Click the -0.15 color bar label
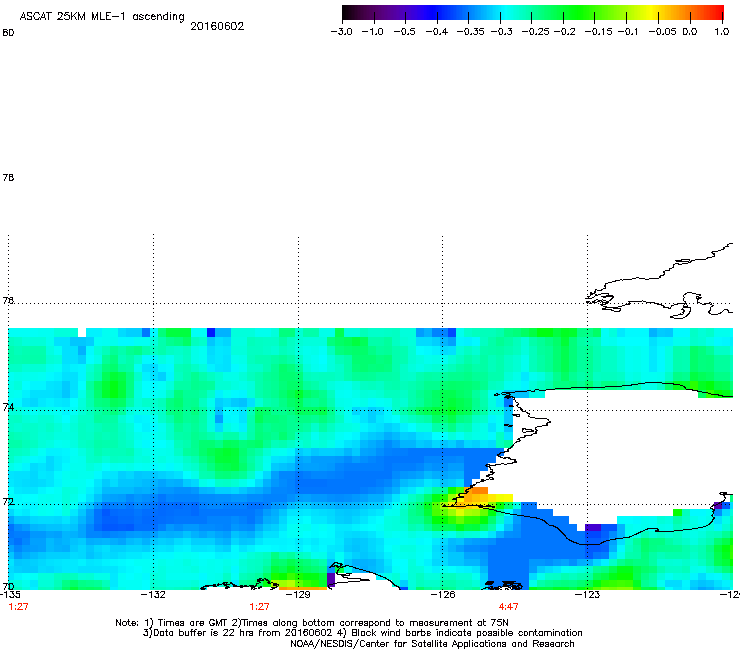 click(x=598, y=32)
